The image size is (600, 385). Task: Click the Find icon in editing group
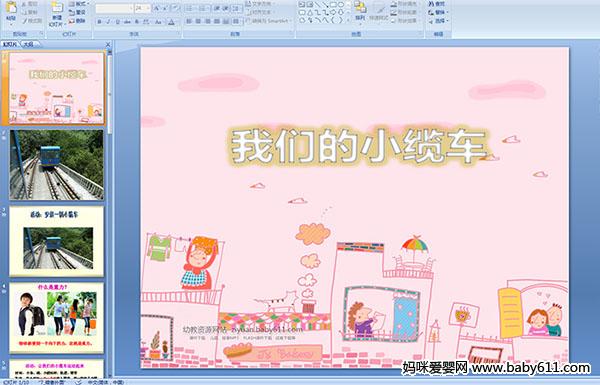click(437, 4)
